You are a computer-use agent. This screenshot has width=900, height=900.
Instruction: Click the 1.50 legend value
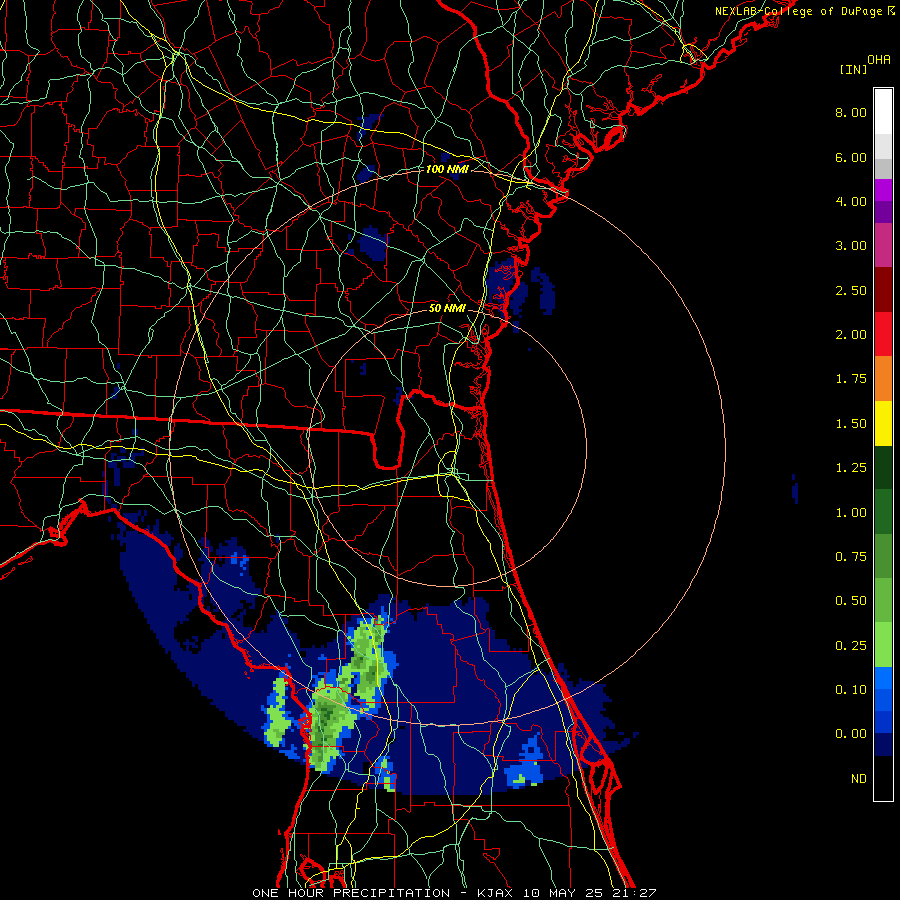[851, 424]
